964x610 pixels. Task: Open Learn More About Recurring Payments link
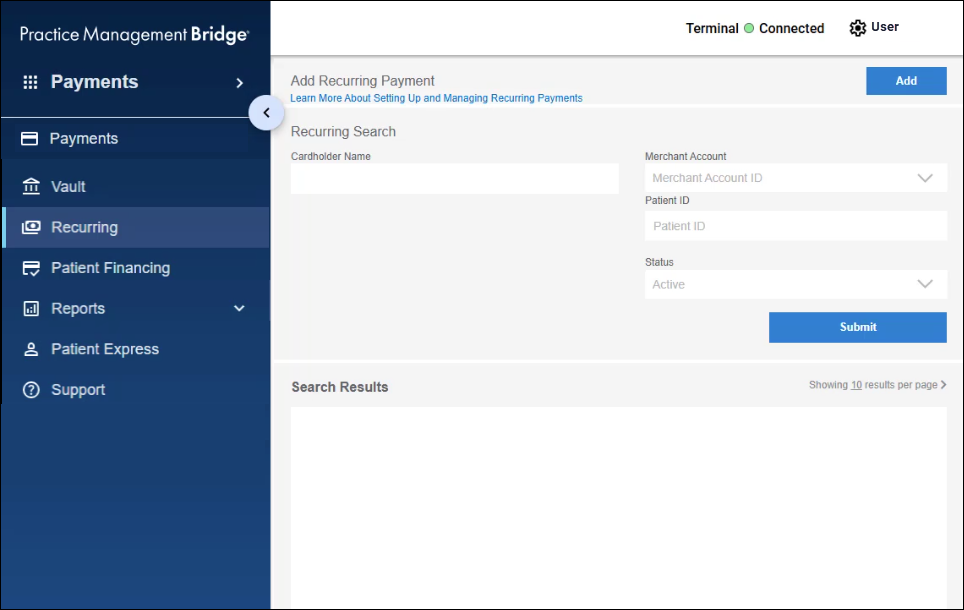pos(436,98)
